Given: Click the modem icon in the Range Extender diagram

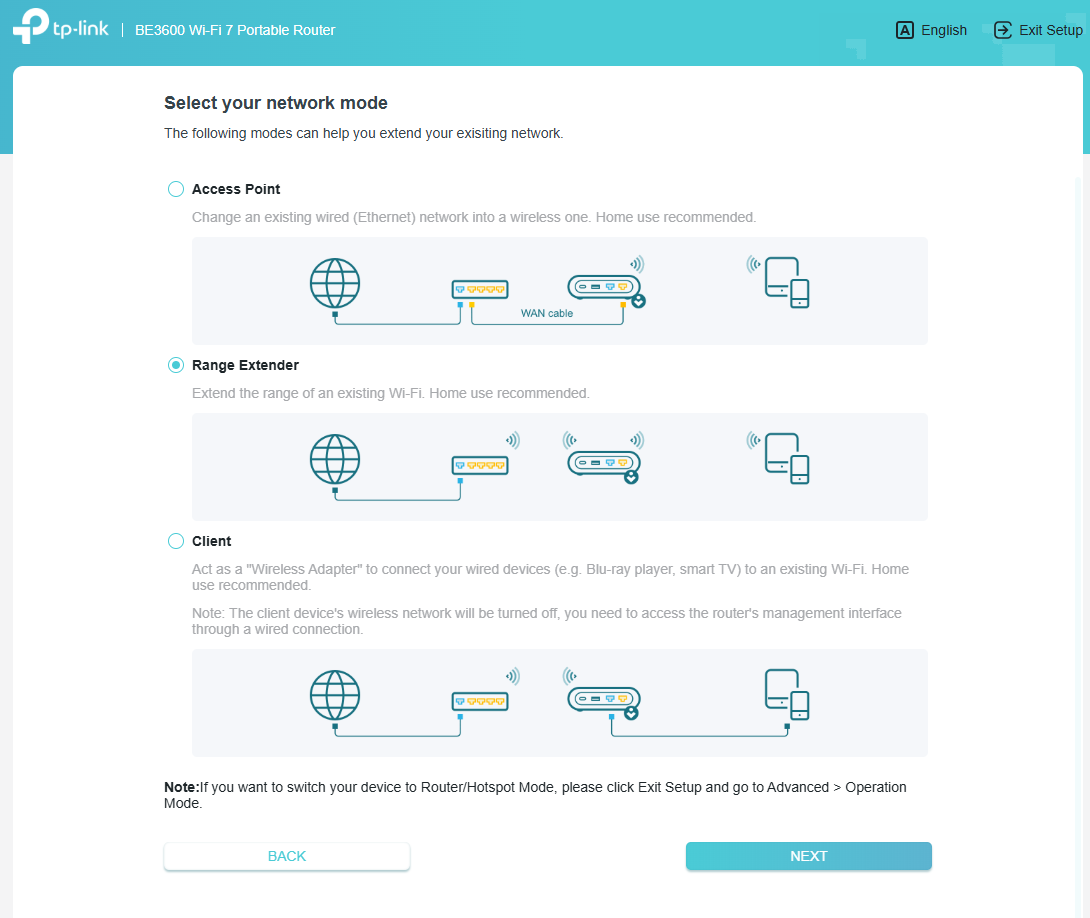Looking at the screenshot, I should click(x=480, y=463).
